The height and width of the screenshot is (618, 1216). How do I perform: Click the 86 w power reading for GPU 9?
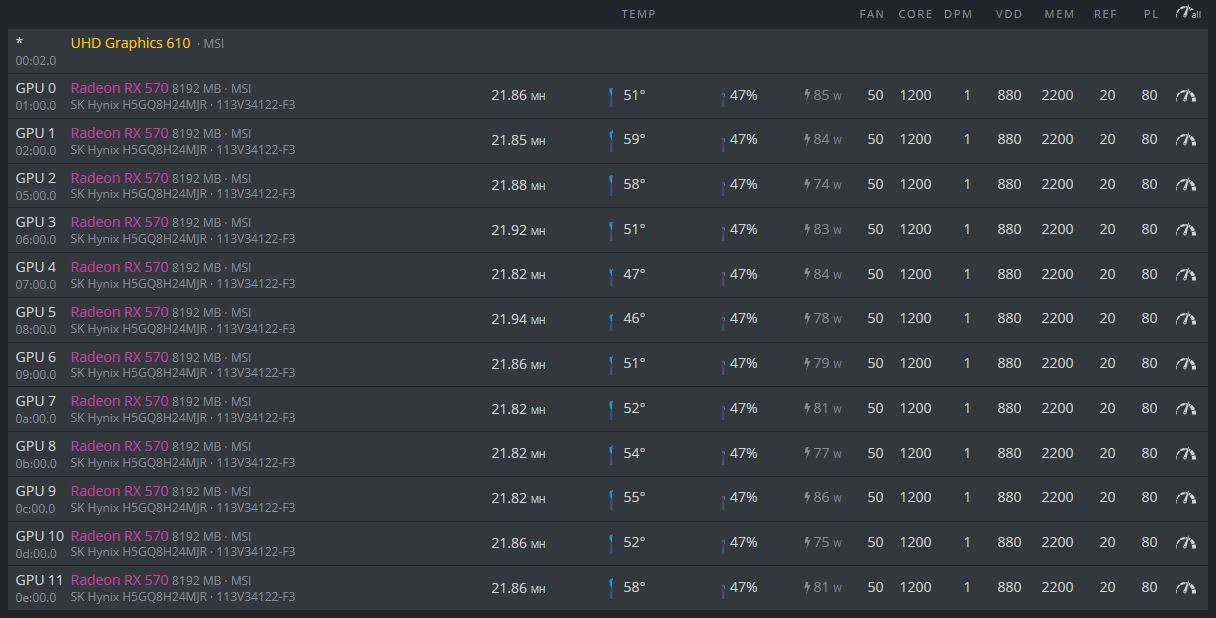827,498
